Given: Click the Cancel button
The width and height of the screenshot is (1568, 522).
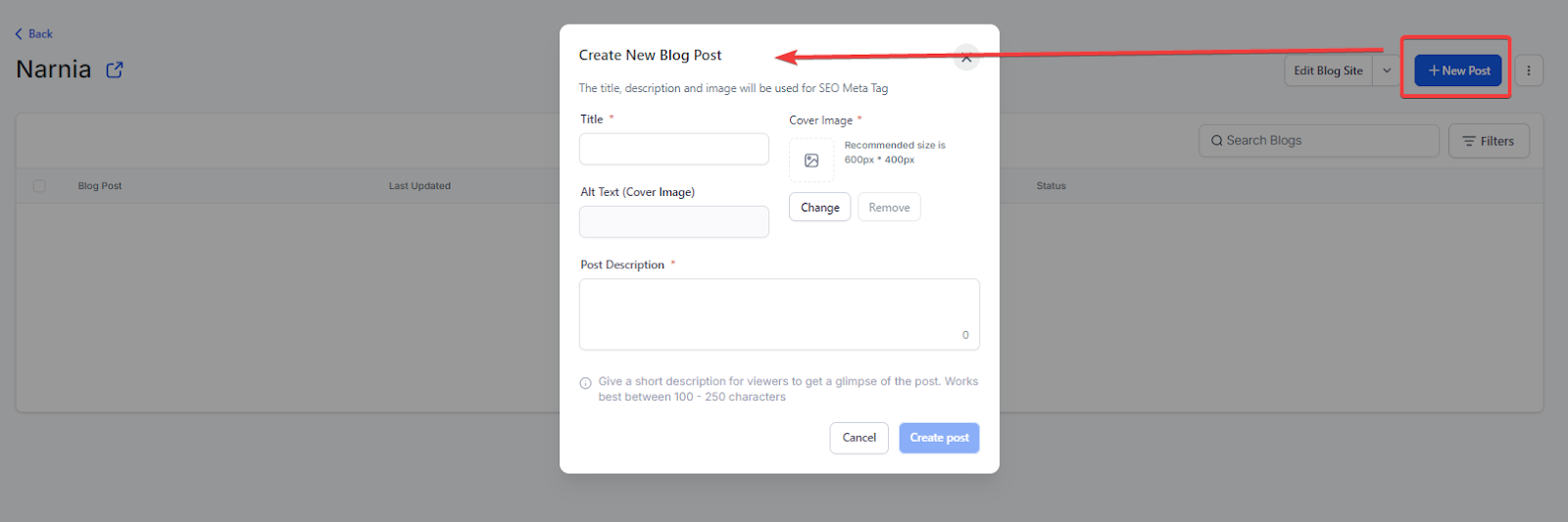Looking at the screenshot, I should coord(858,438).
